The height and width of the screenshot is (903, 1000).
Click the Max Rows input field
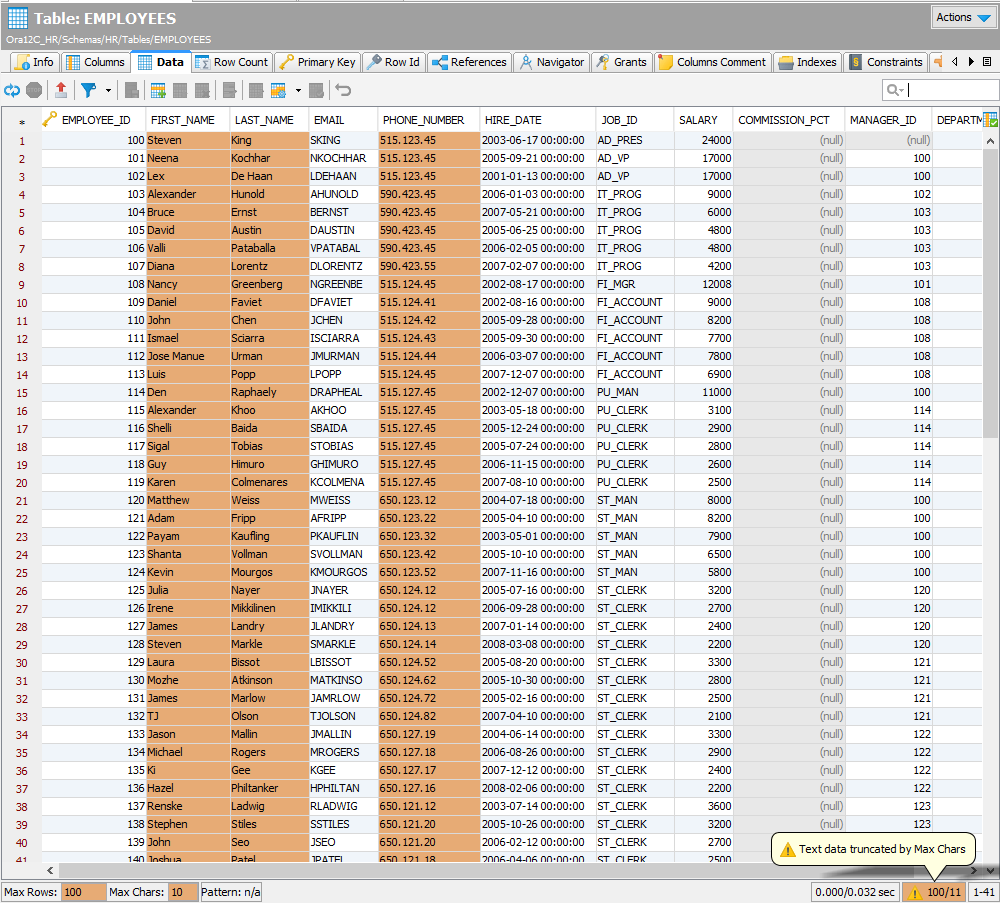pos(84,892)
